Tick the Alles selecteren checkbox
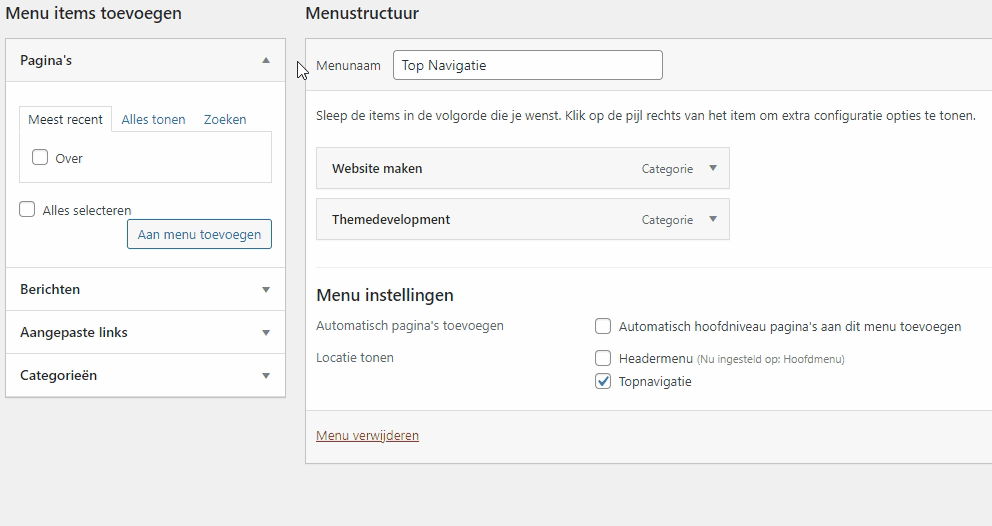This screenshot has height=526, width=992. click(x=28, y=210)
